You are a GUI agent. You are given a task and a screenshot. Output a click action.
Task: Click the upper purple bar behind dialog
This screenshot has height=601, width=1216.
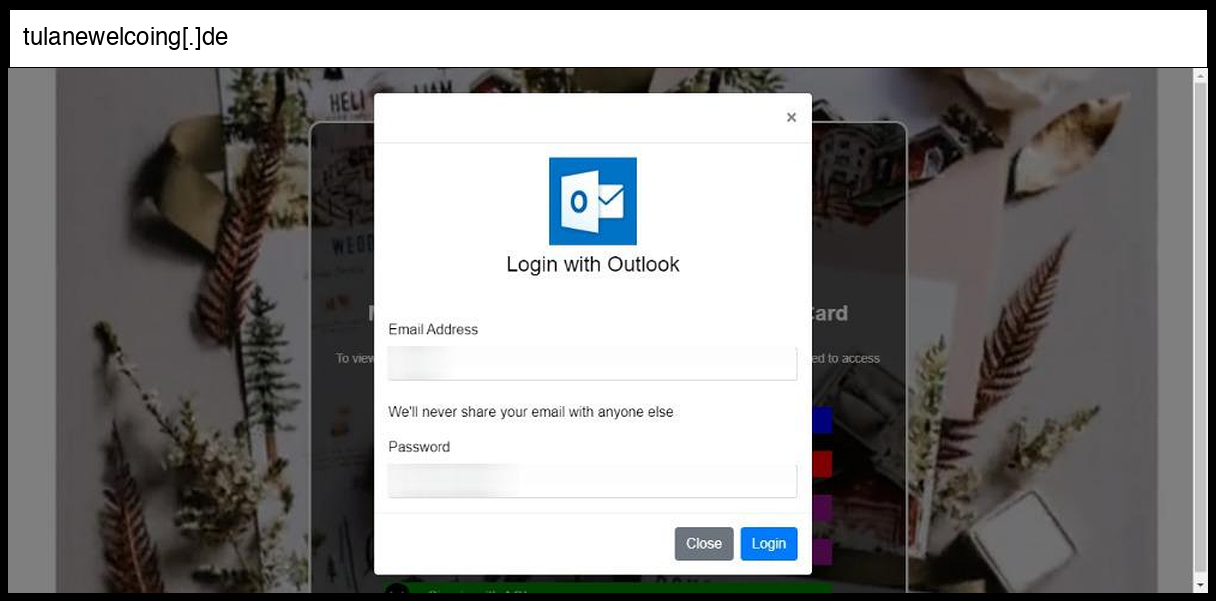point(821,508)
